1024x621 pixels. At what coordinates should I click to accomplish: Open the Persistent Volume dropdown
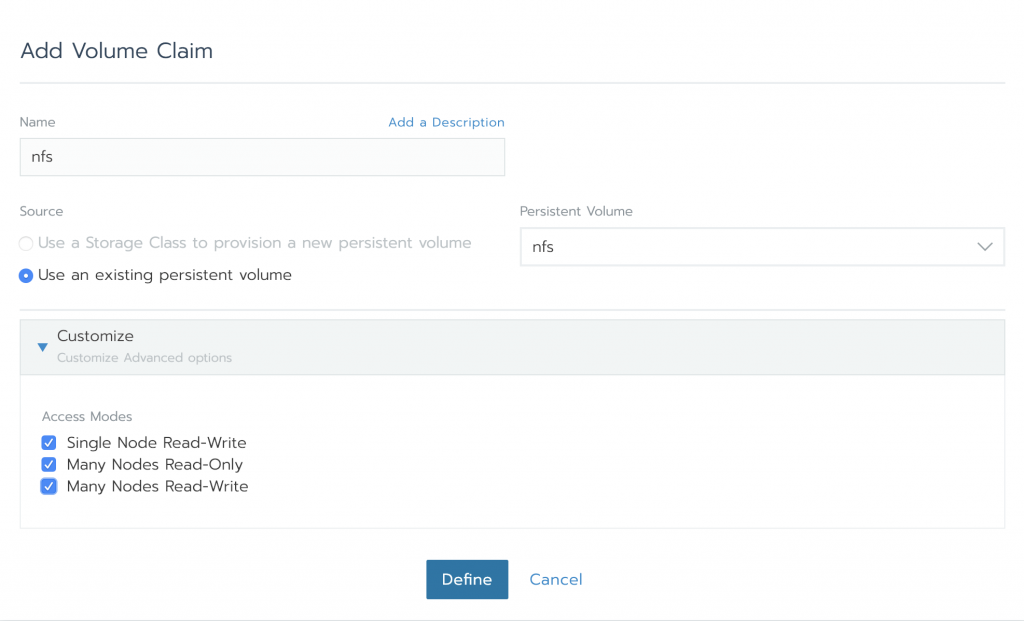(762, 247)
